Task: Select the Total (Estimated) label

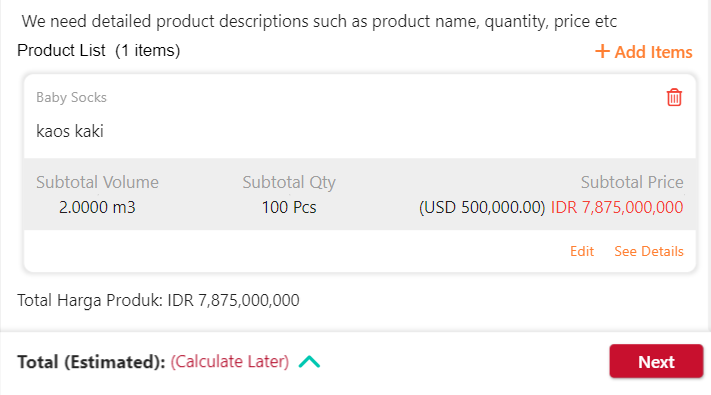Action: [91, 362]
